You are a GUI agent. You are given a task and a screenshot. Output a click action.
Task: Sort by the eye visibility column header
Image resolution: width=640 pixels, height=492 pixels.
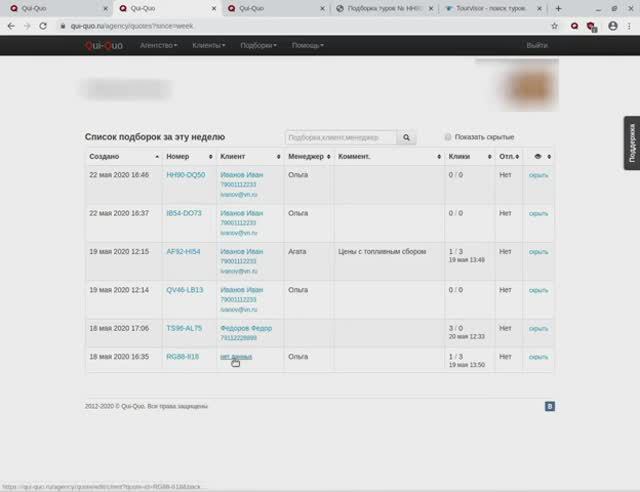pyautogui.click(x=538, y=157)
